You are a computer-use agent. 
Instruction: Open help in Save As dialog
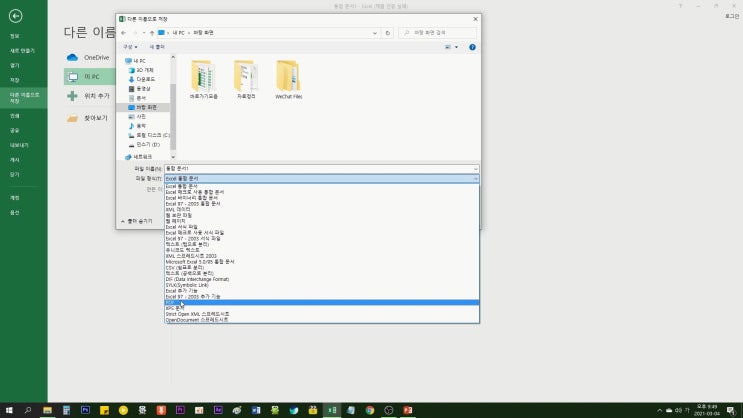472,47
